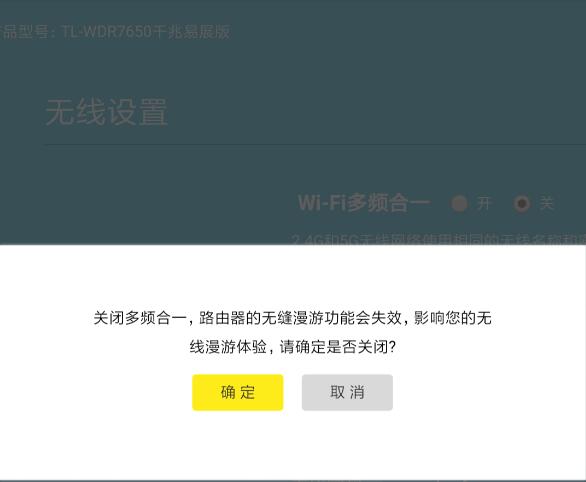Click the Wi-Fi多频合一 setting label
The image size is (586, 482).
364,203
